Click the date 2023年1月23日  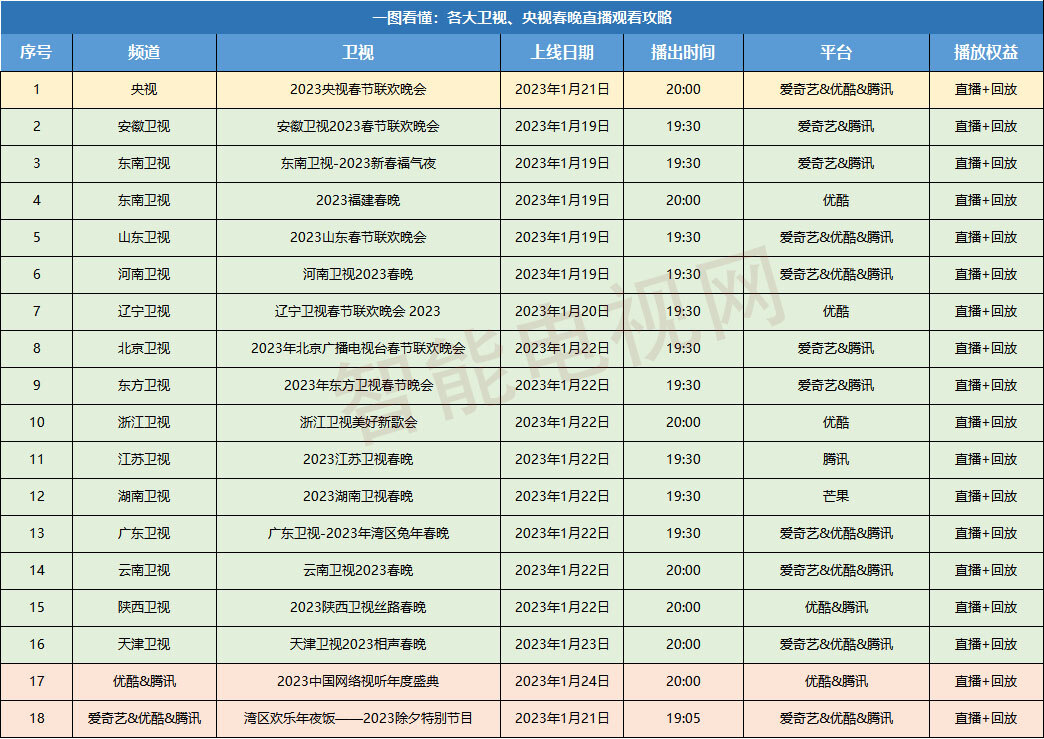tap(562, 644)
